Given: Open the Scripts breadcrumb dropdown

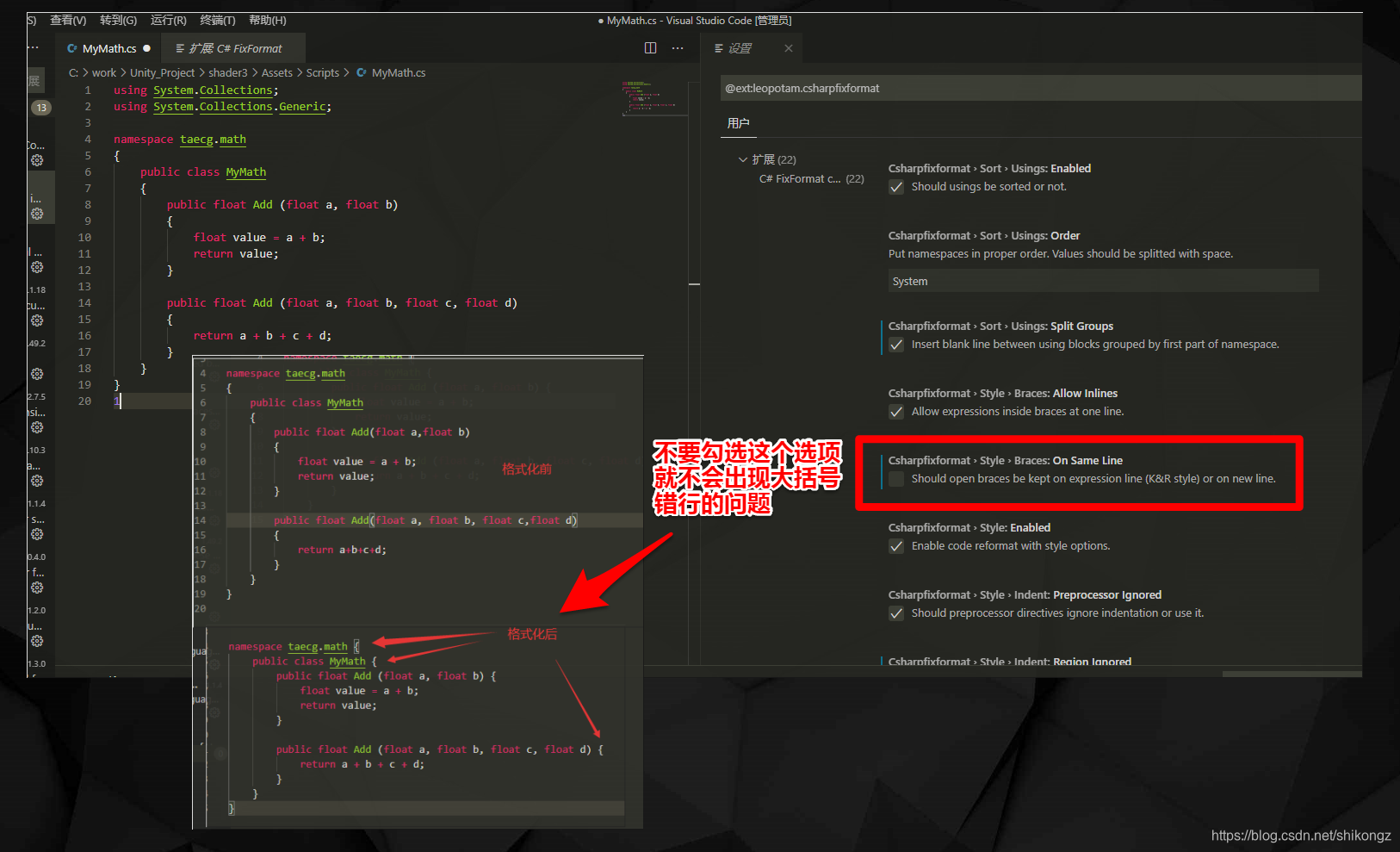Looking at the screenshot, I should click(x=323, y=73).
